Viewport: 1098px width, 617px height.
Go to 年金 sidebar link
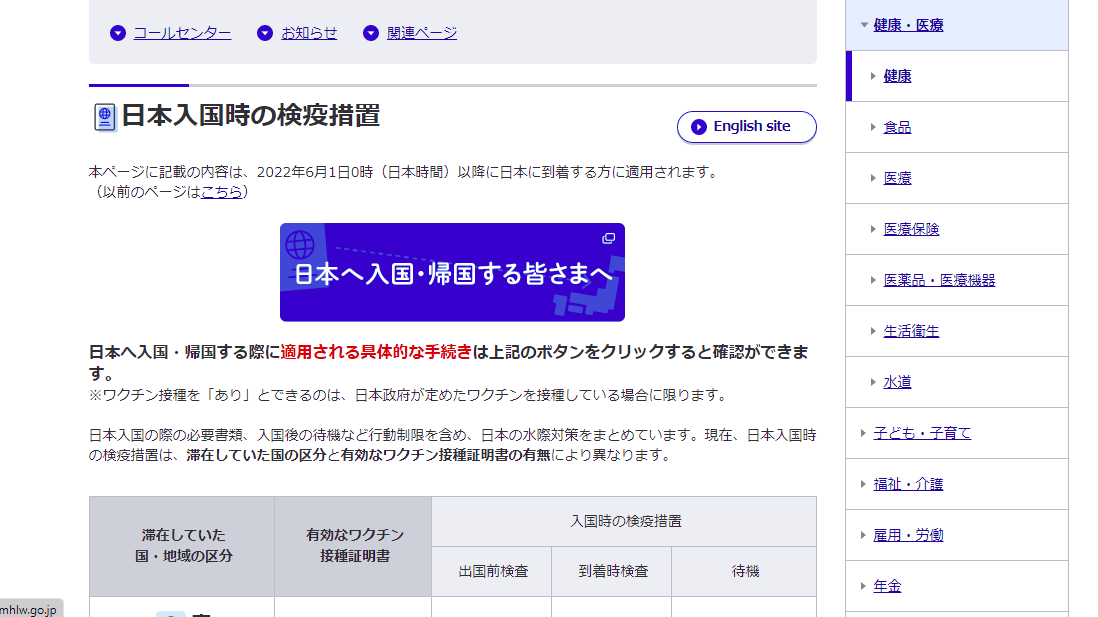pyautogui.click(x=887, y=586)
